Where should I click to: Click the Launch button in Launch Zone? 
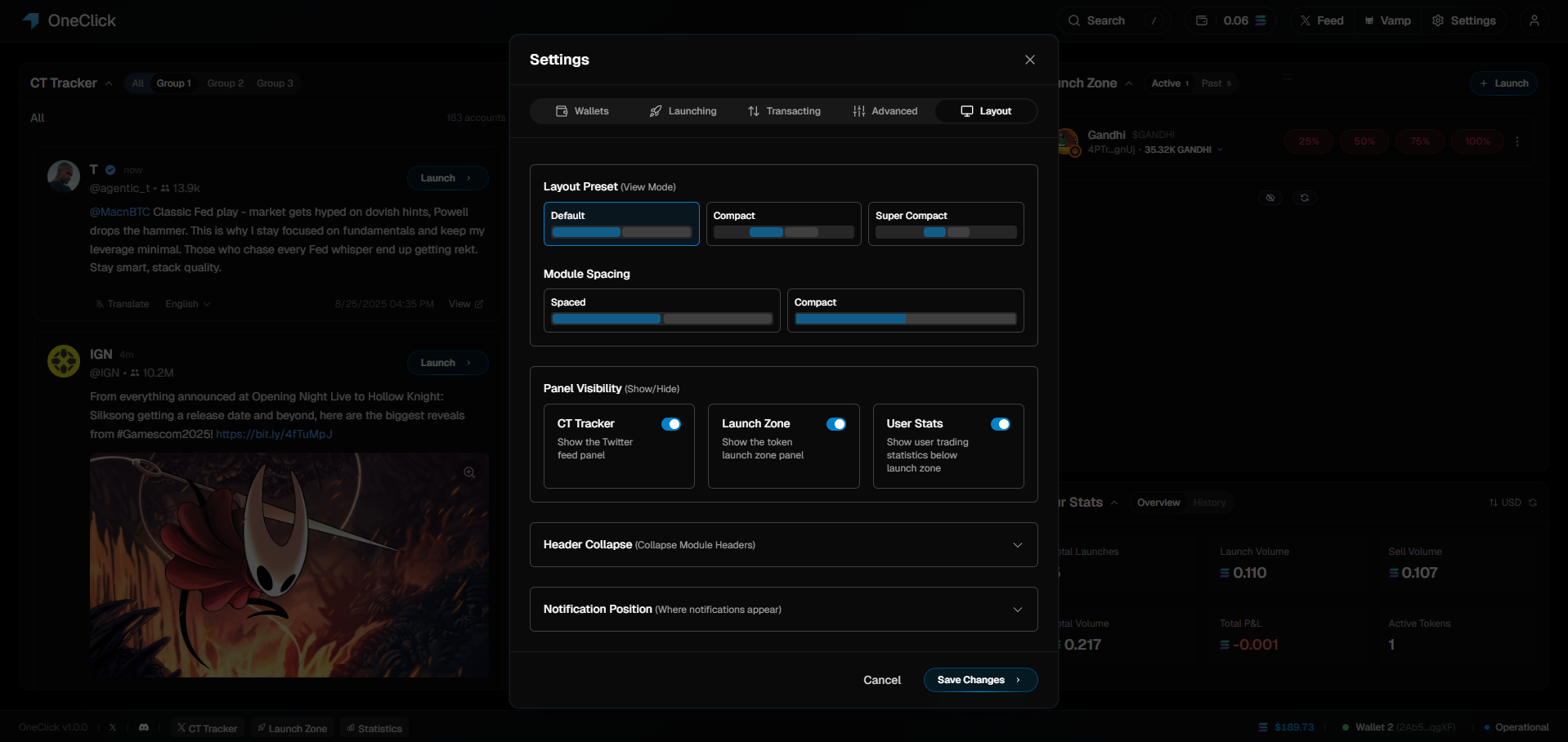(x=1504, y=83)
